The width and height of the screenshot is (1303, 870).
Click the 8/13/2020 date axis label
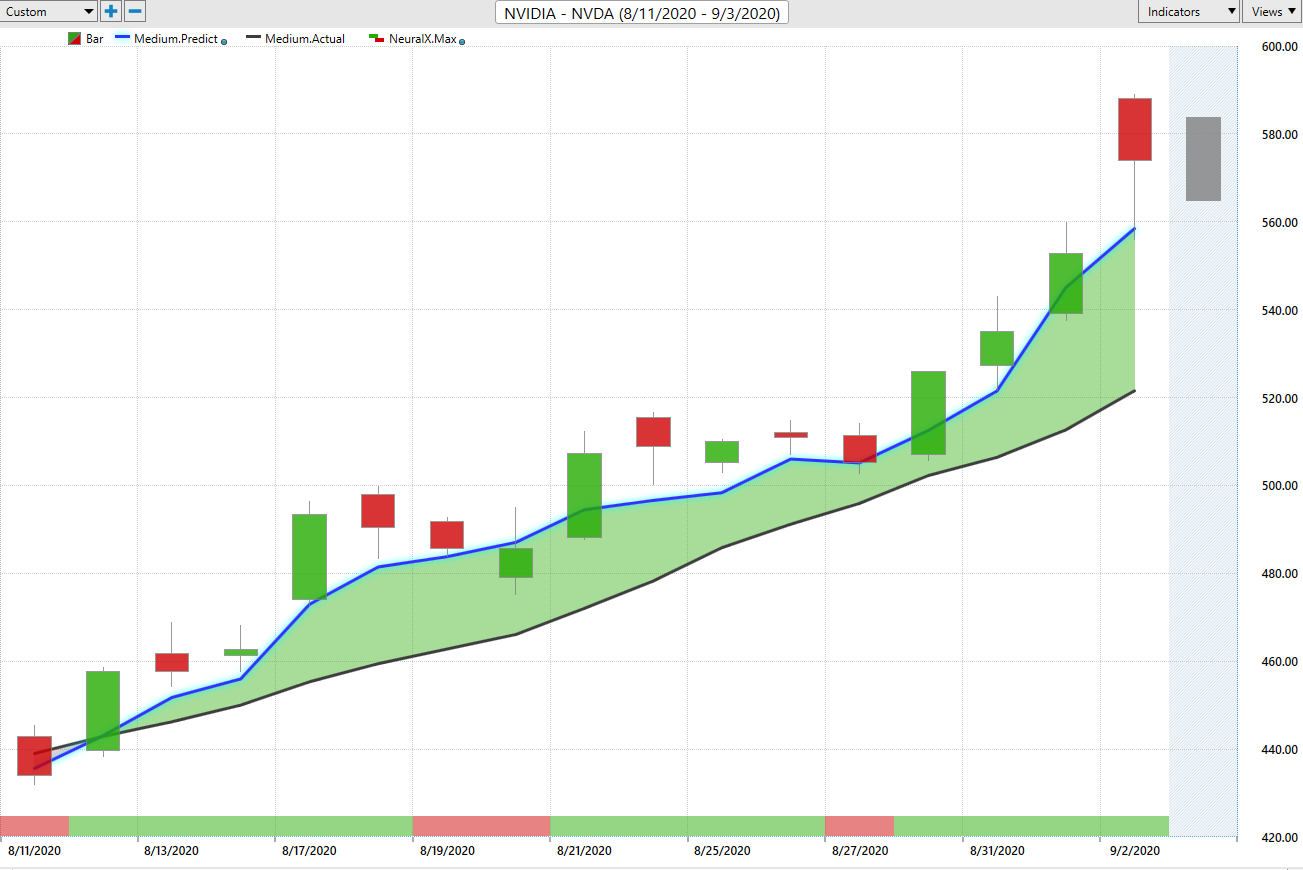[172, 851]
